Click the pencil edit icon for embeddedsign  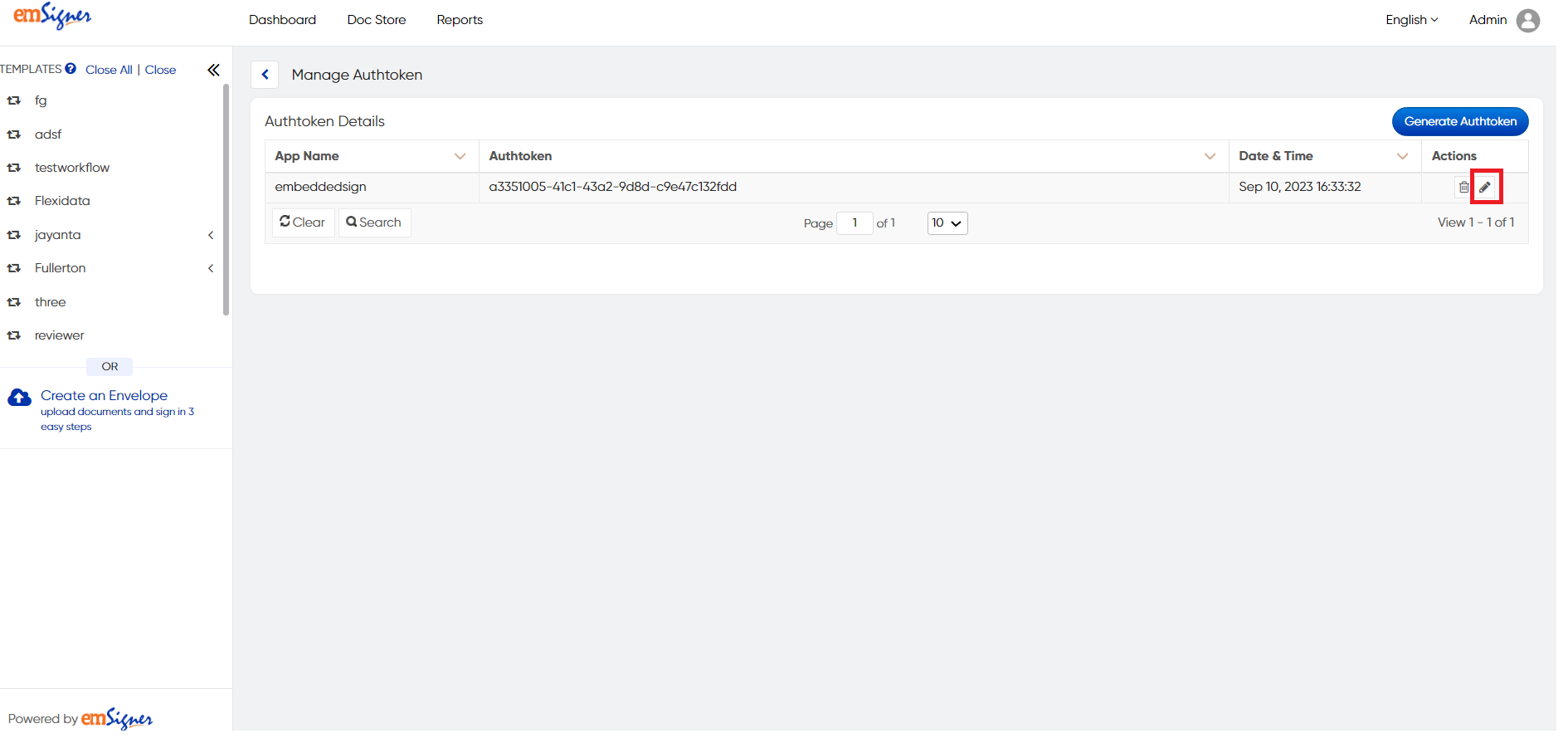[x=1485, y=187]
